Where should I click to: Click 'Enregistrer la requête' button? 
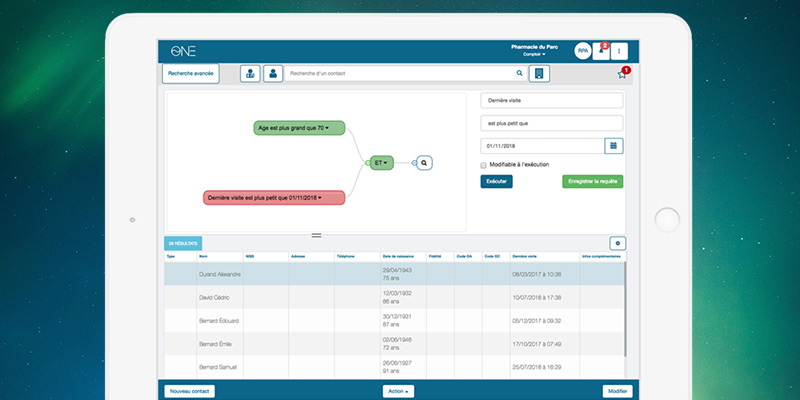[x=592, y=181]
